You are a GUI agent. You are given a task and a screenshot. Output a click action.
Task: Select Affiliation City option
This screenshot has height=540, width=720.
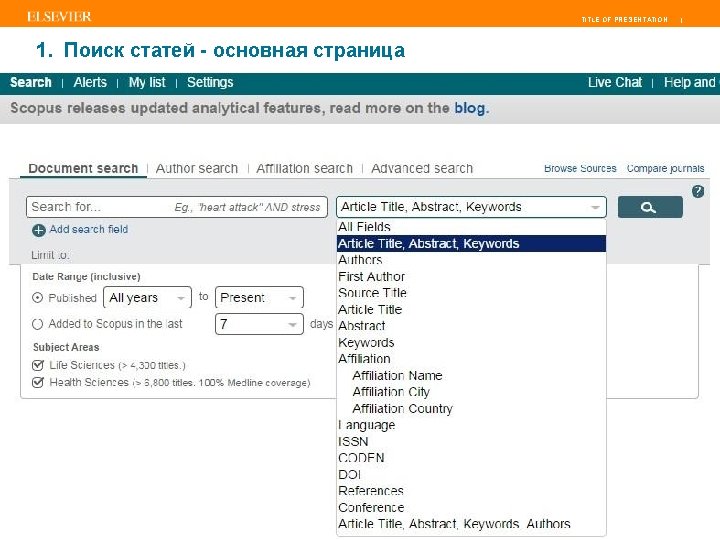coord(471,392)
